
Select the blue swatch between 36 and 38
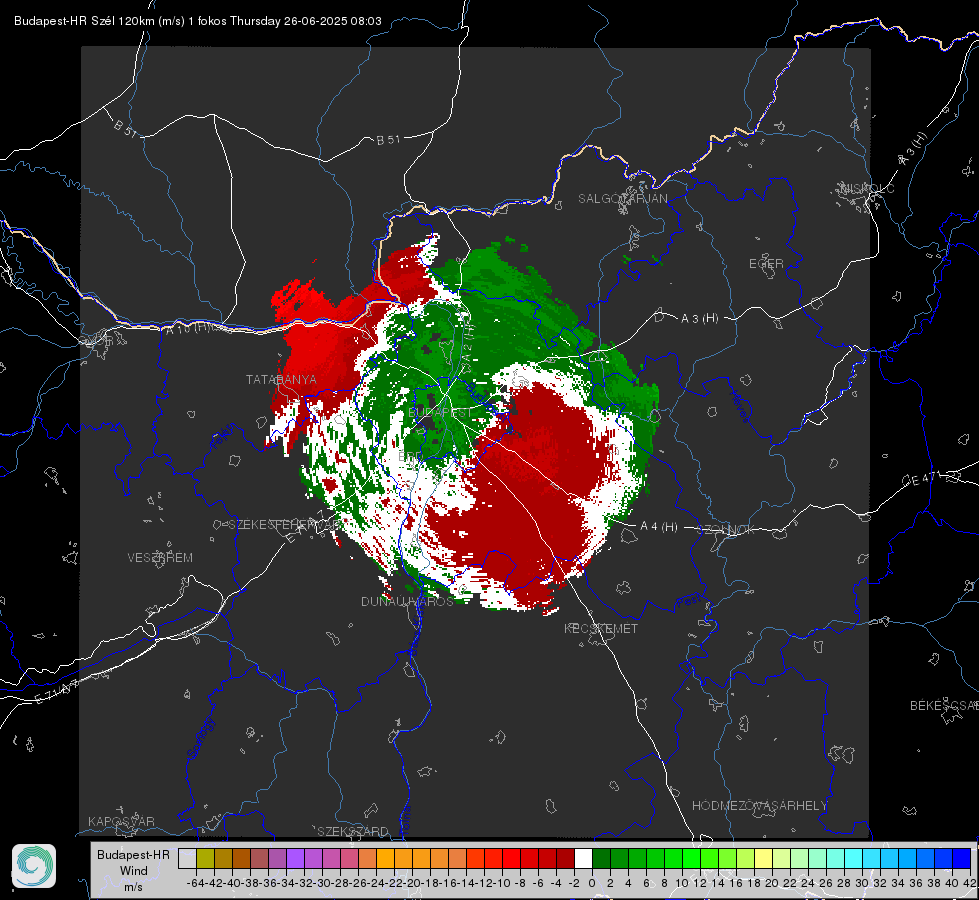(925, 858)
